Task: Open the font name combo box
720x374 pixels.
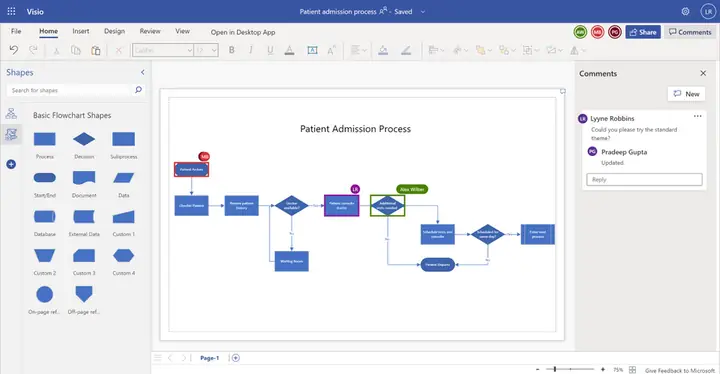Action: [163, 50]
